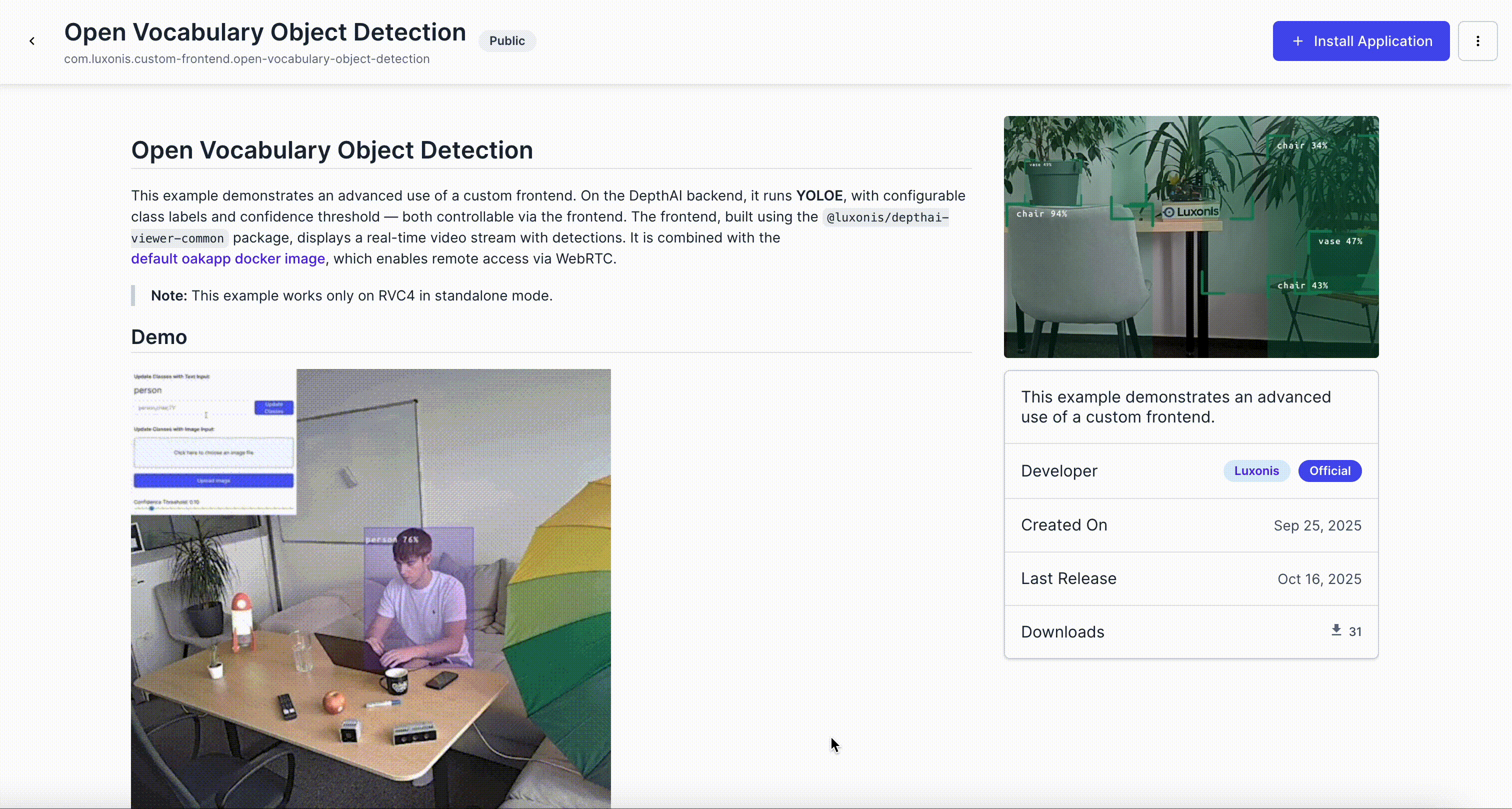Image resolution: width=1512 pixels, height=809 pixels.
Task: Click the package ID text under title
Action: click(246, 59)
